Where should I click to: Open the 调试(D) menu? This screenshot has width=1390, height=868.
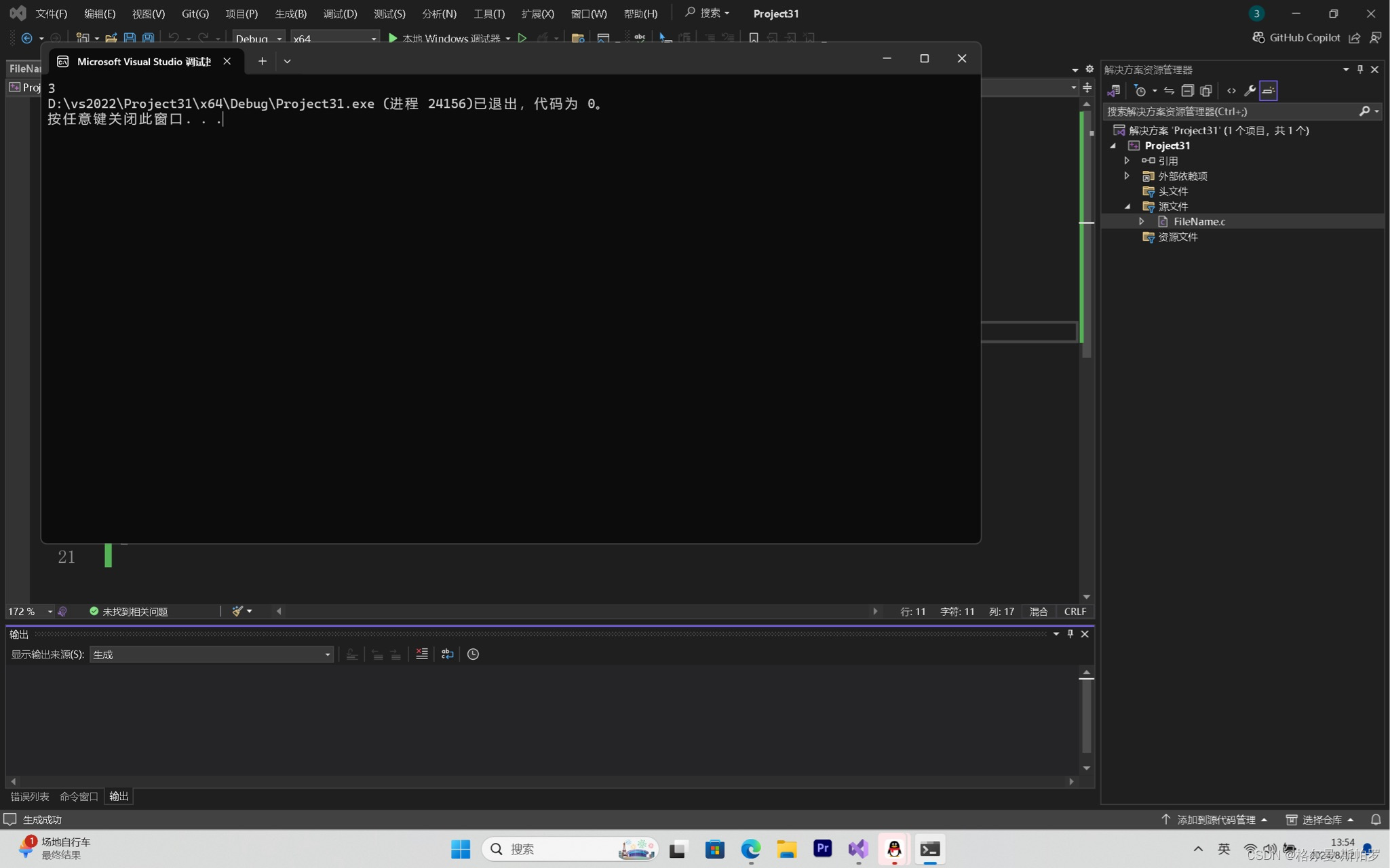click(340, 14)
